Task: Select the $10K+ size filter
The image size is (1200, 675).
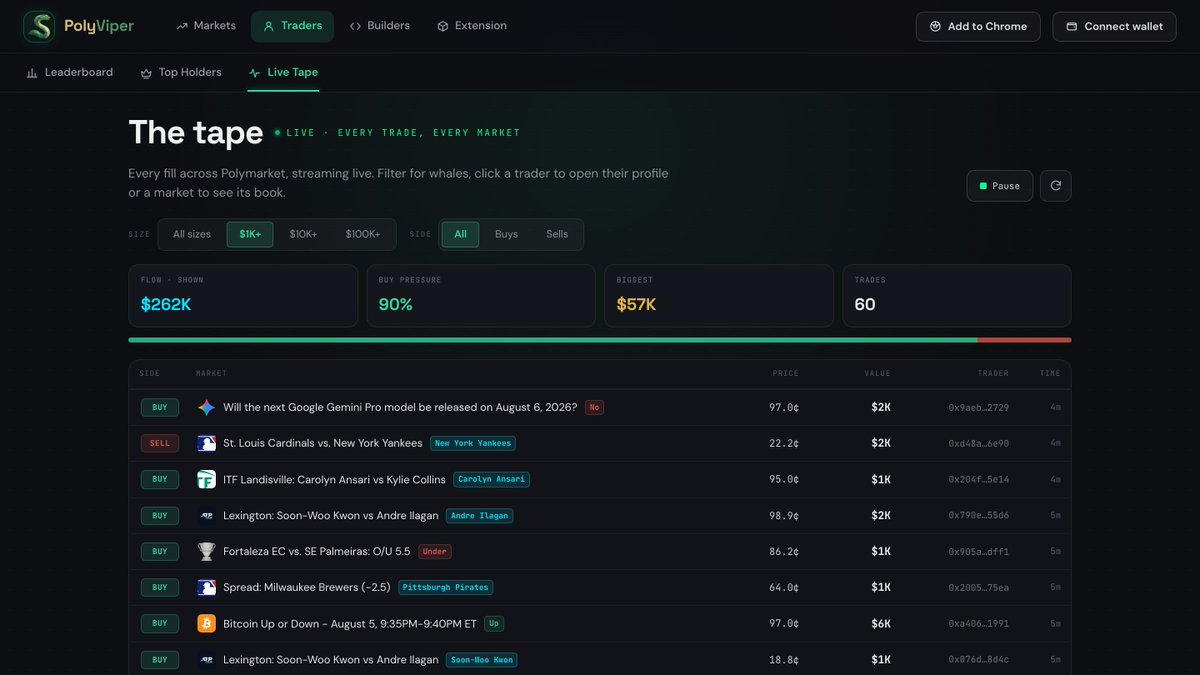Action: tap(303, 234)
